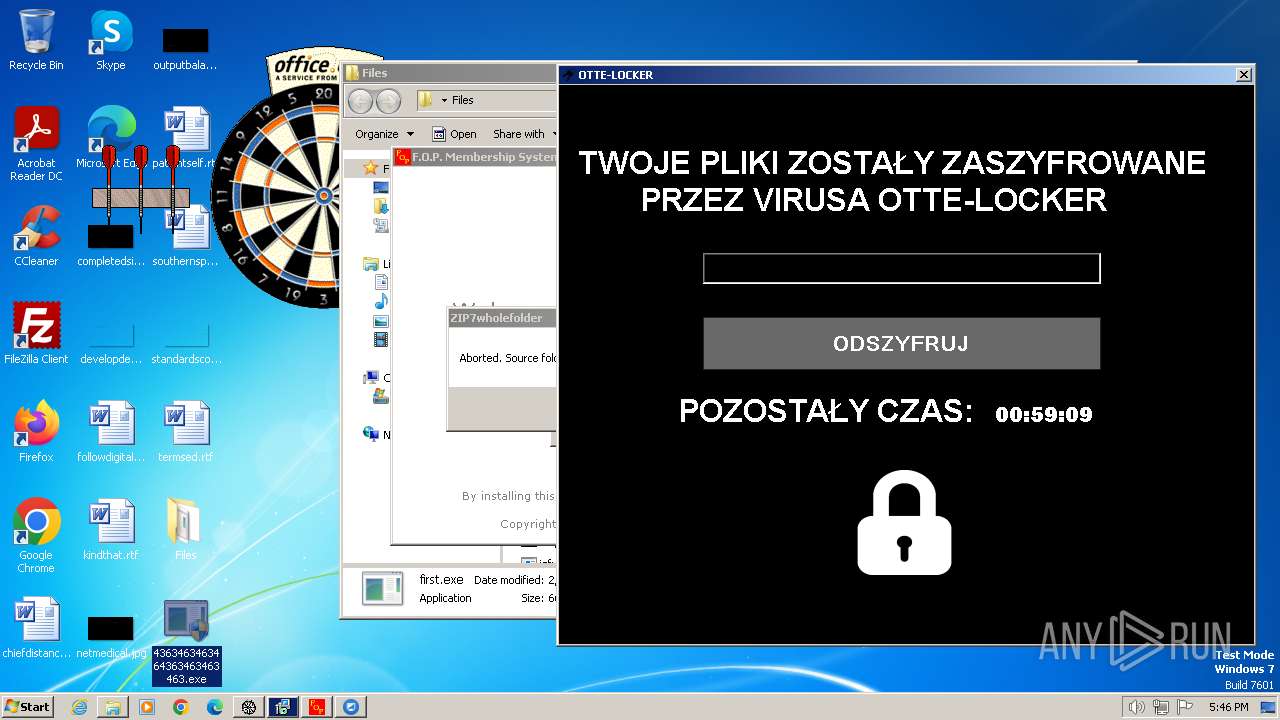Viewport: 1280px width, 720px height.
Task: Open Windows Media Player from the taskbar
Action: point(147,707)
